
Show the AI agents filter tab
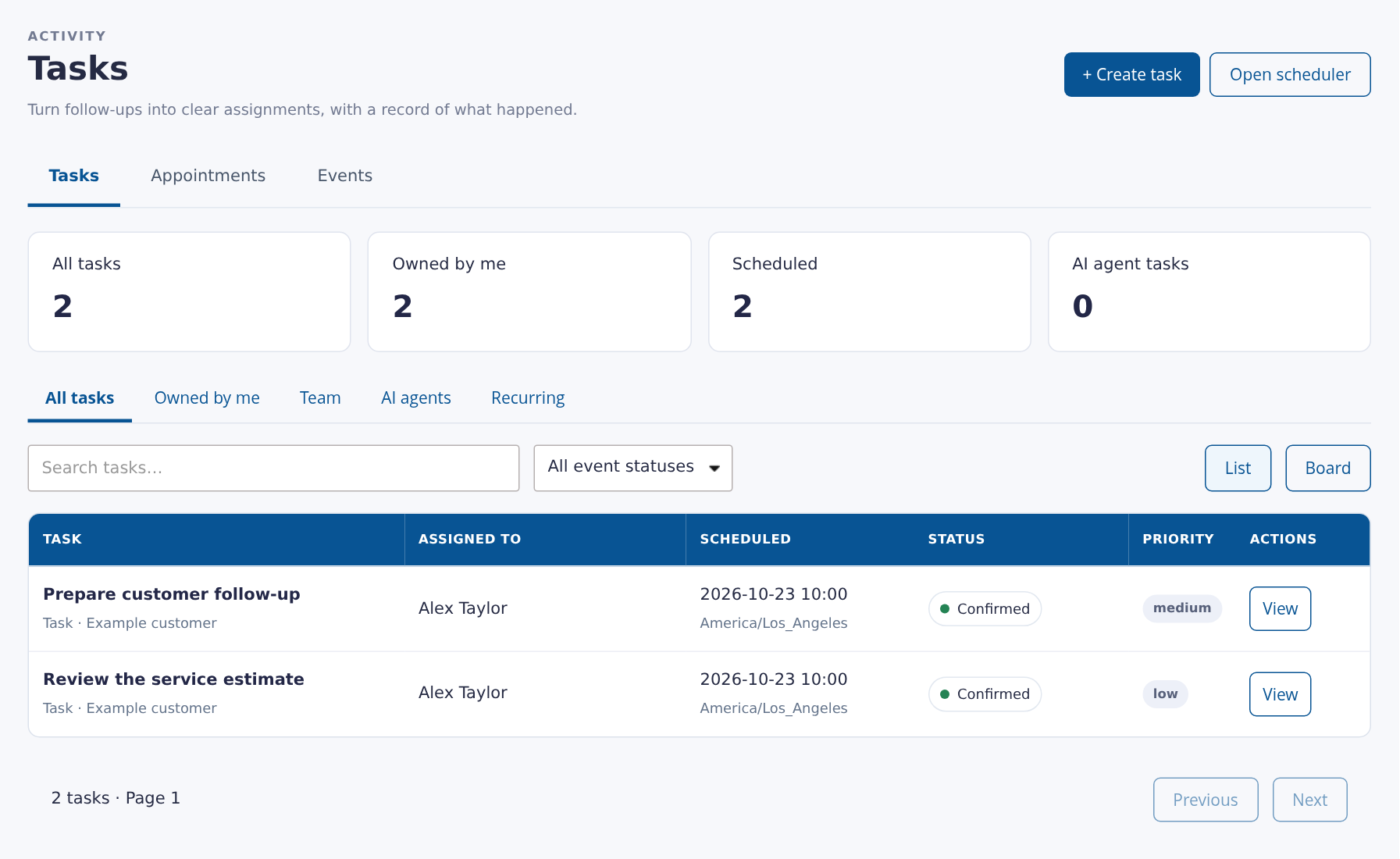tap(416, 398)
